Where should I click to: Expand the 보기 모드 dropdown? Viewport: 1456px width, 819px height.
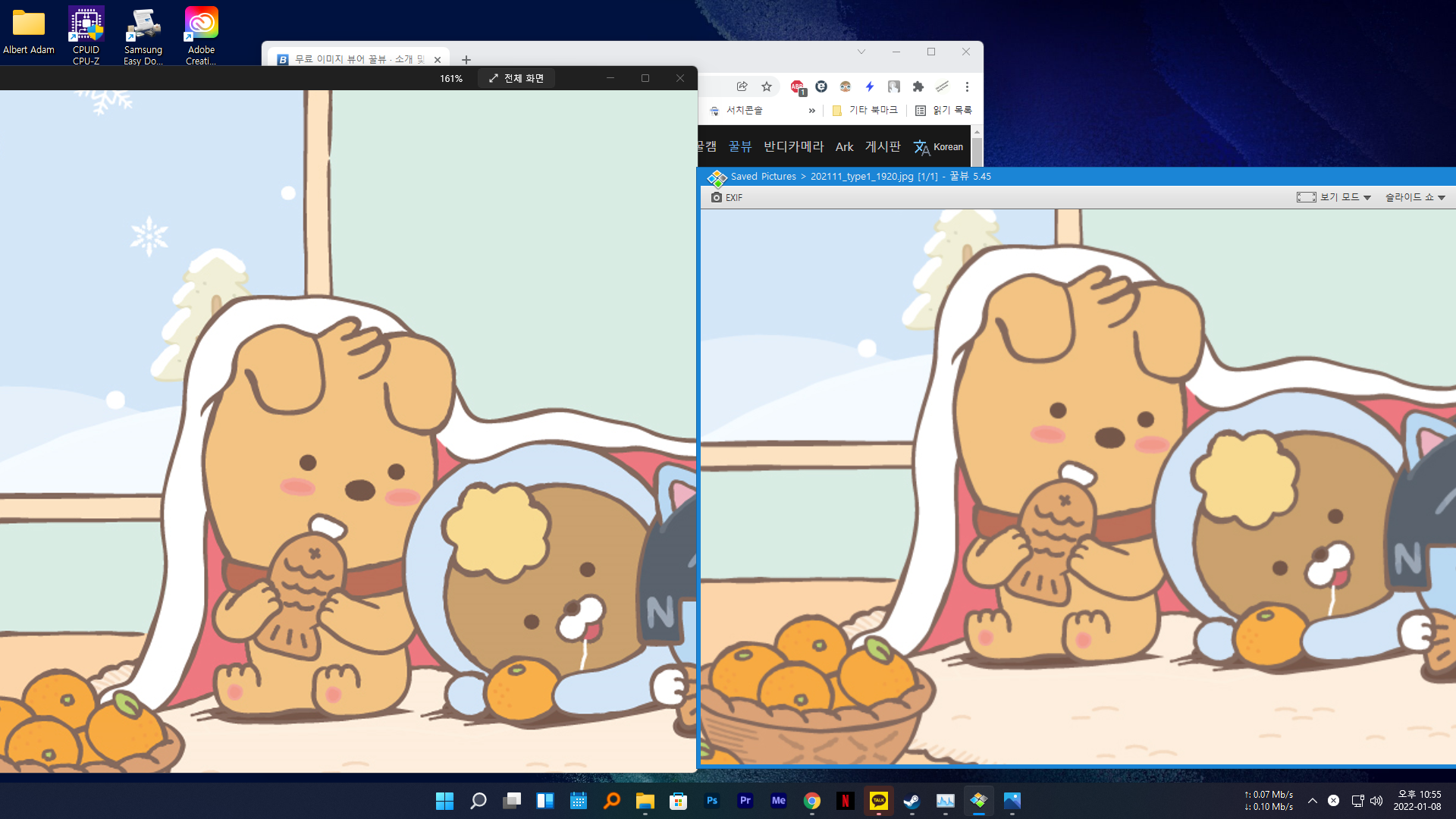tap(1334, 197)
